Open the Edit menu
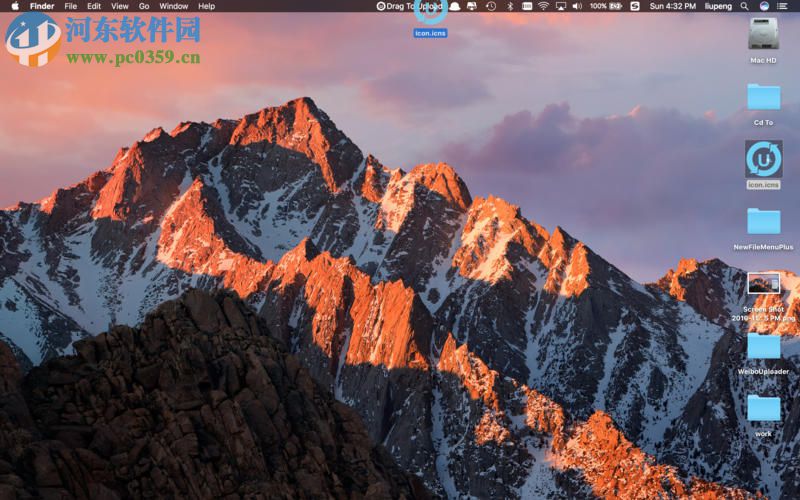Viewport: 800px width, 500px height. (94, 6)
